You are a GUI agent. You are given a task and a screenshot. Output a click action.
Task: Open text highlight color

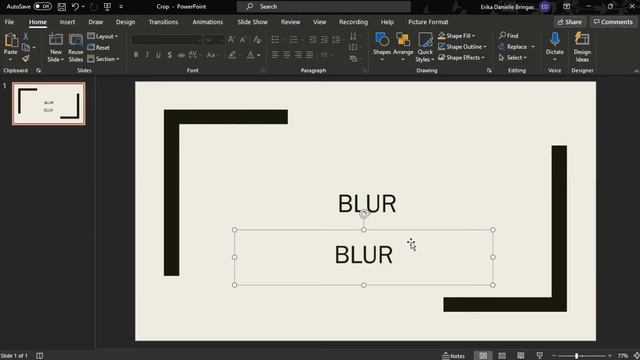click(x=234, y=55)
